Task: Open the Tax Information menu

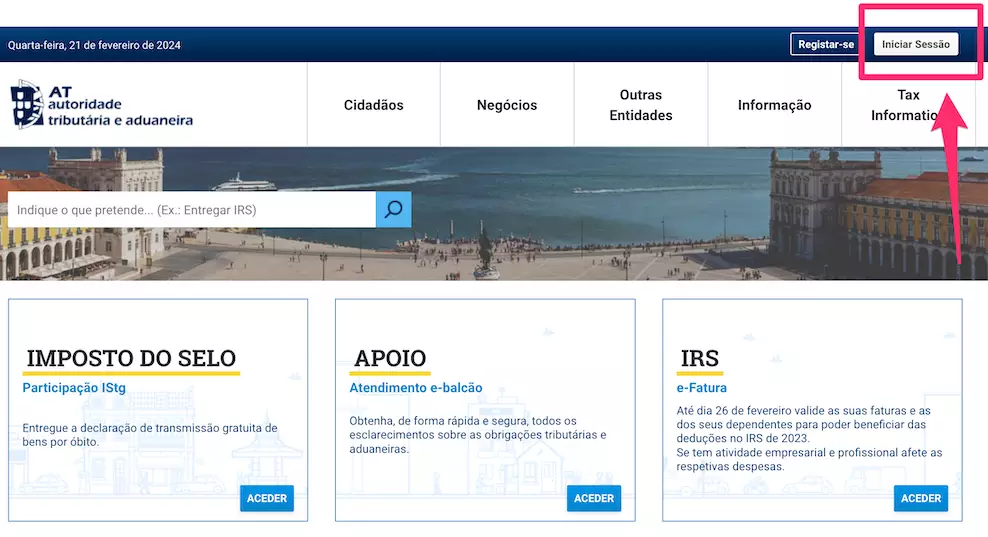Action: pyautogui.click(x=908, y=105)
